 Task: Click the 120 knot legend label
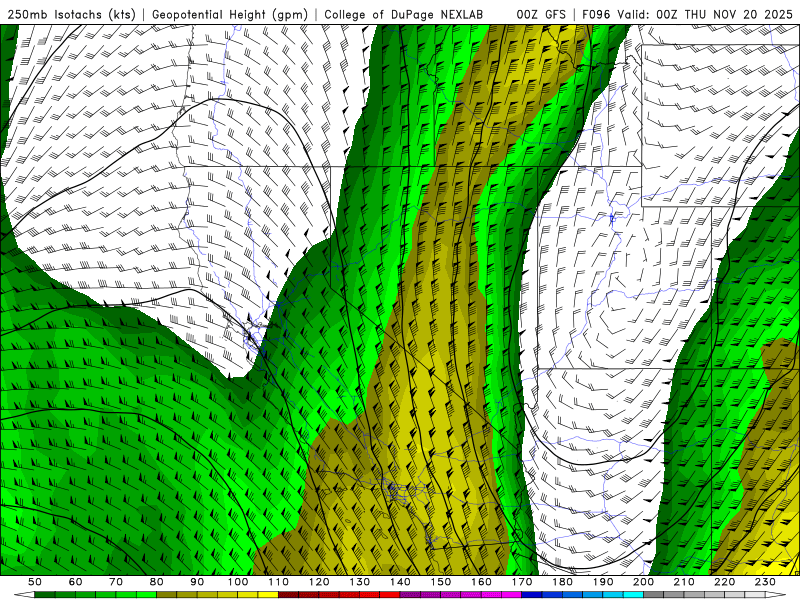point(319,582)
